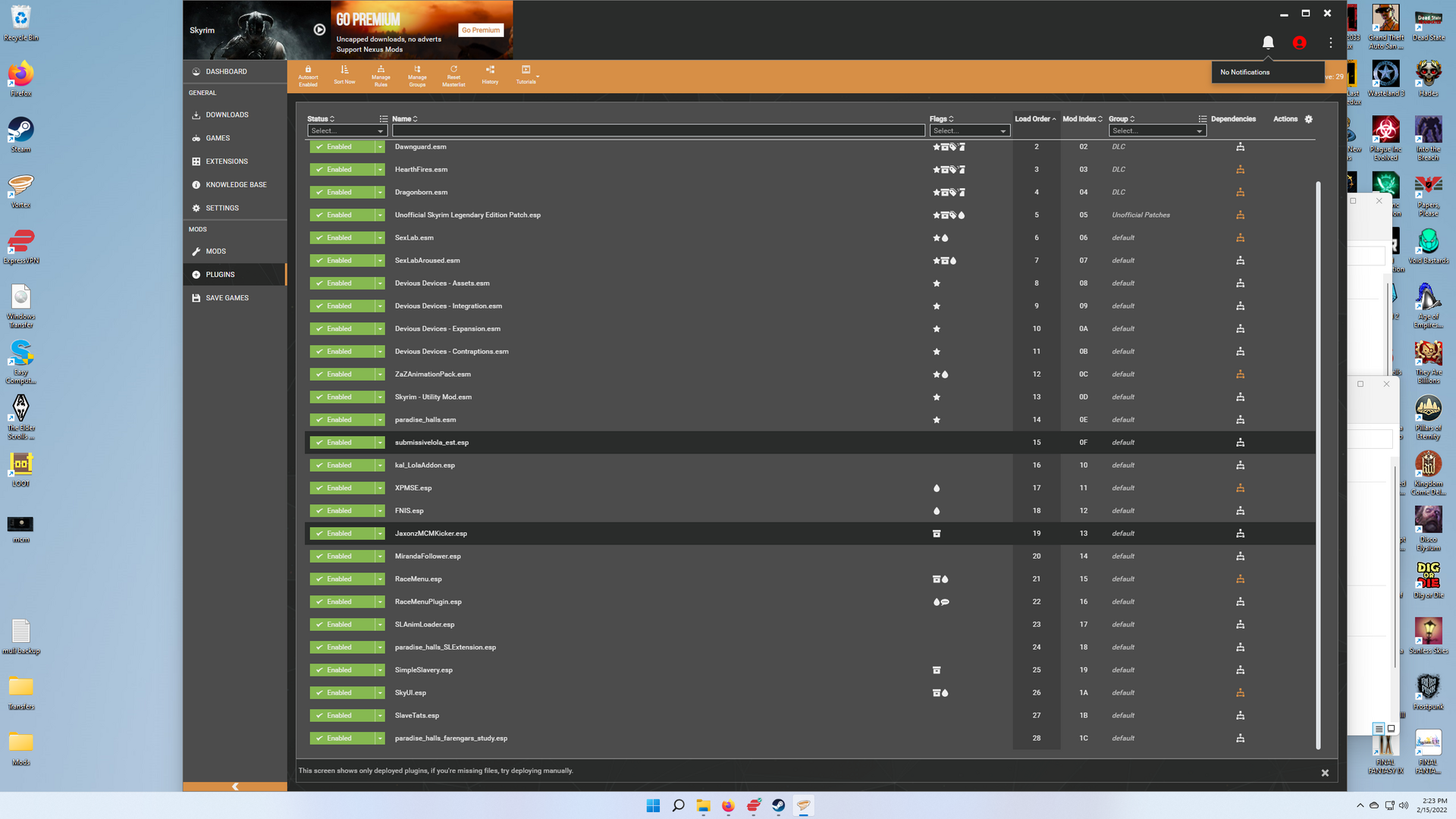1456x819 pixels.
Task: Click the Name filter text field
Action: click(x=658, y=130)
